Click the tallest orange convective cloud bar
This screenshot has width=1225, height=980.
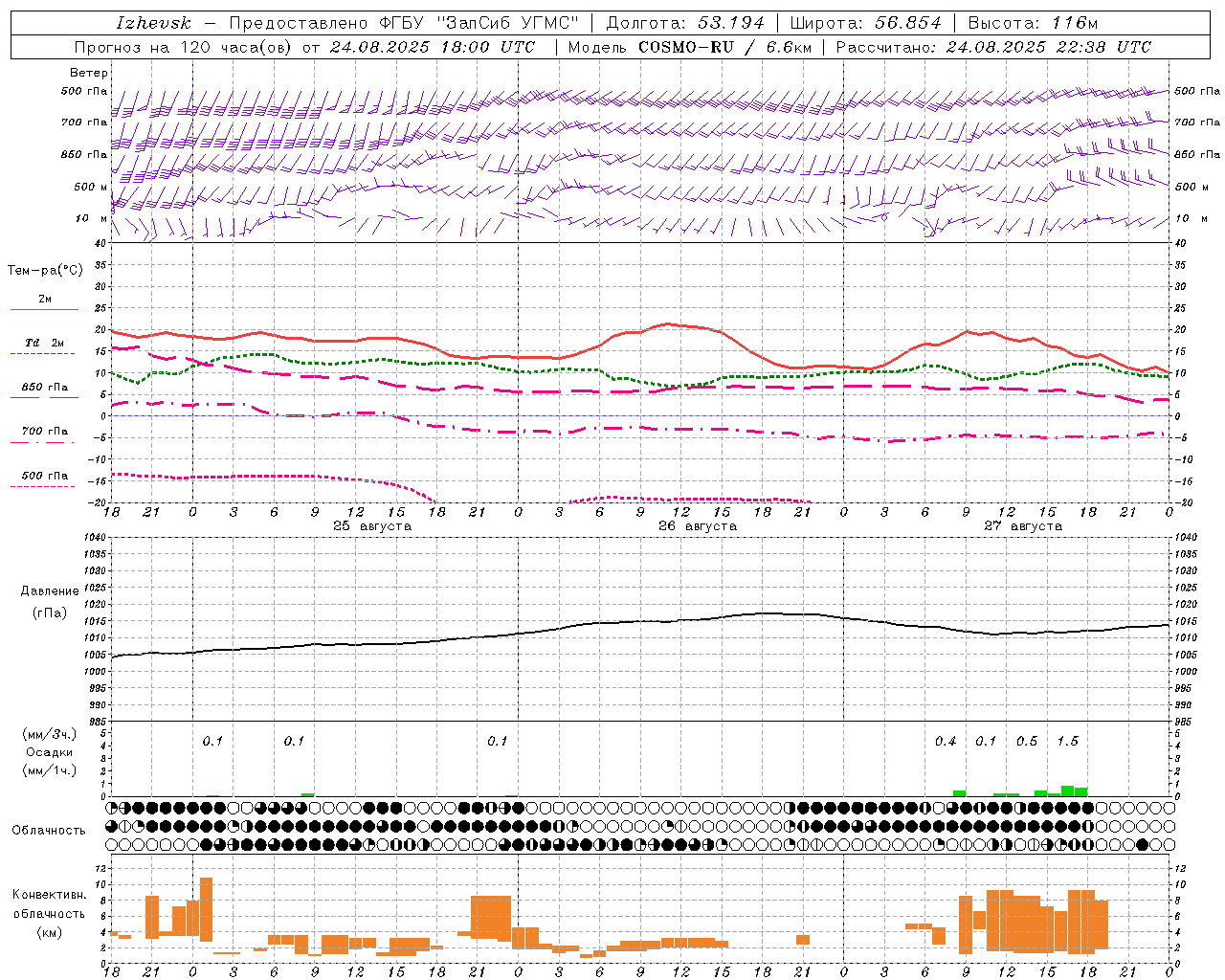pyautogui.click(x=206, y=910)
